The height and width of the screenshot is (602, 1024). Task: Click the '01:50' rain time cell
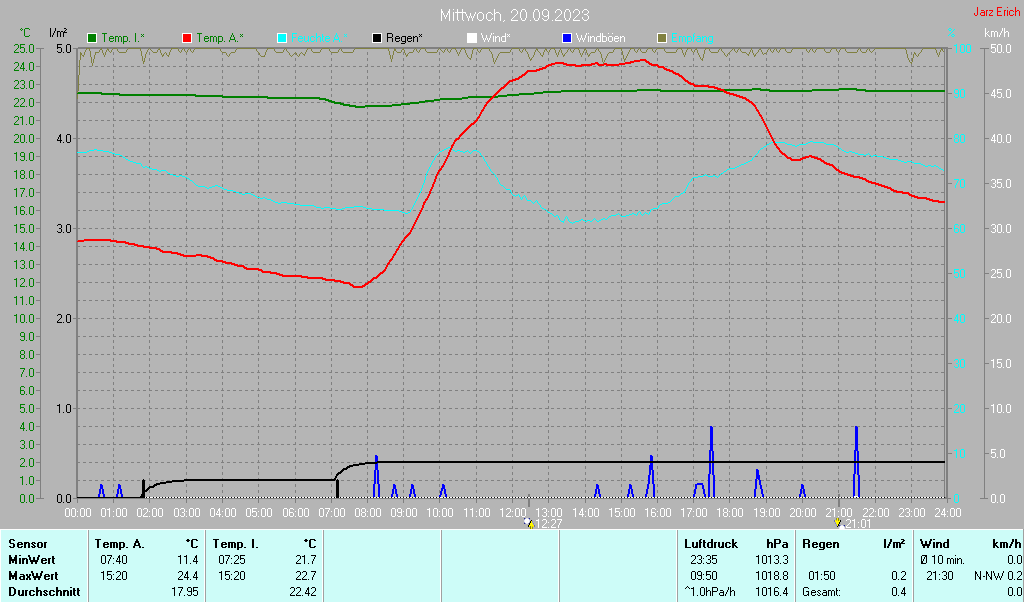(x=822, y=577)
